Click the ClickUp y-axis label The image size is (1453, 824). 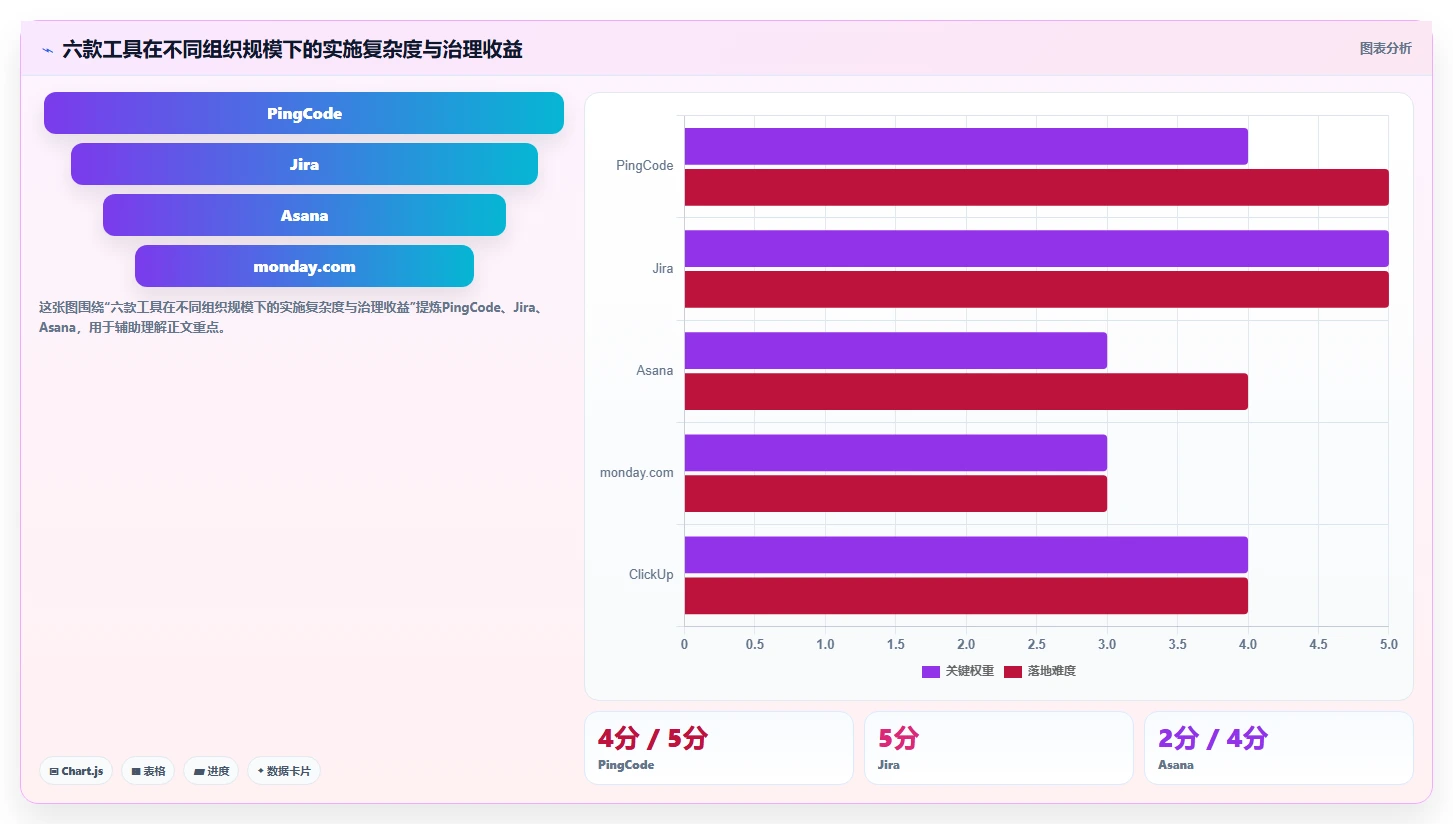[651, 574]
